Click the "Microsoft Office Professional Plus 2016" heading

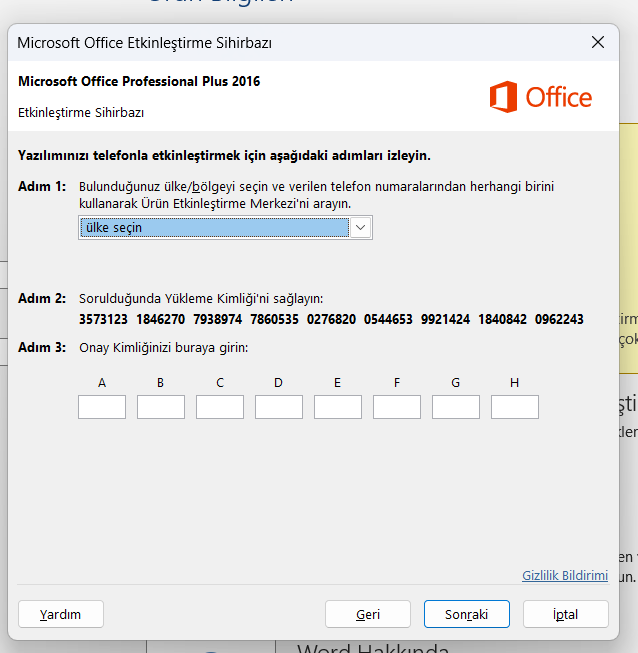tap(139, 81)
